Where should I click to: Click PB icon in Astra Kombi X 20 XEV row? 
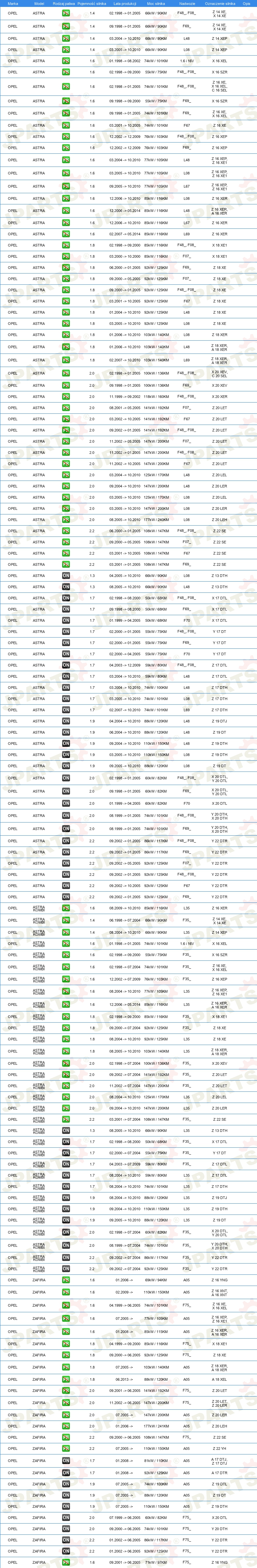click(x=66, y=1063)
